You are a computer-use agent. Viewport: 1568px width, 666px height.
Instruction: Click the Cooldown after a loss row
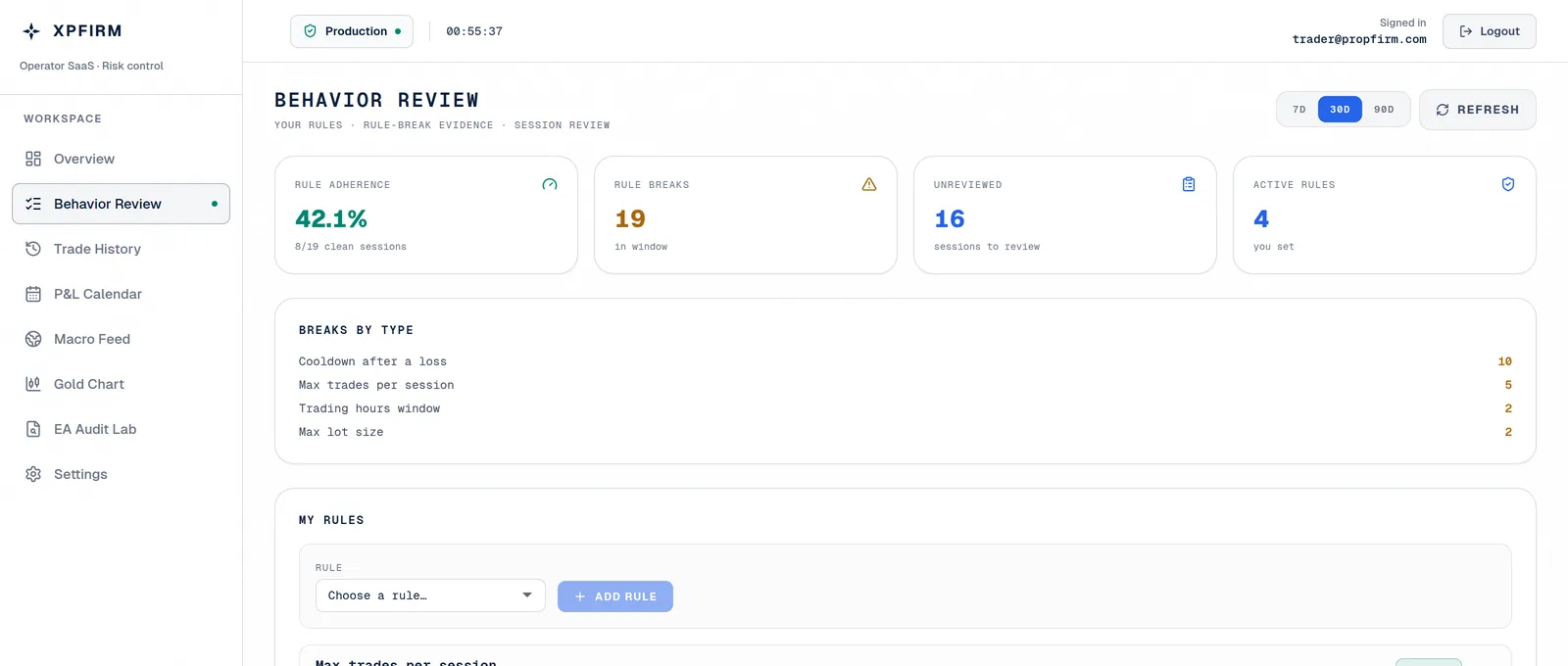click(x=906, y=361)
